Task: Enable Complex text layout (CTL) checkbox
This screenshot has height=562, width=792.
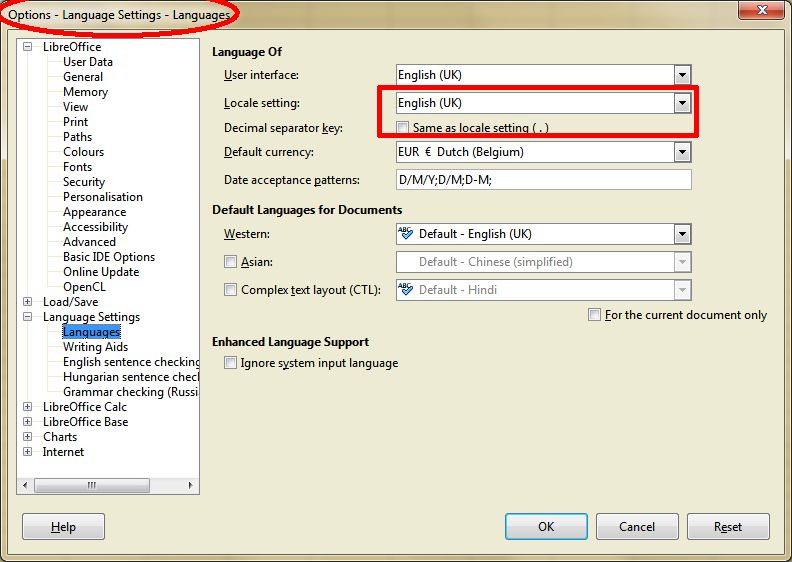Action: click(x=231, y=290)
